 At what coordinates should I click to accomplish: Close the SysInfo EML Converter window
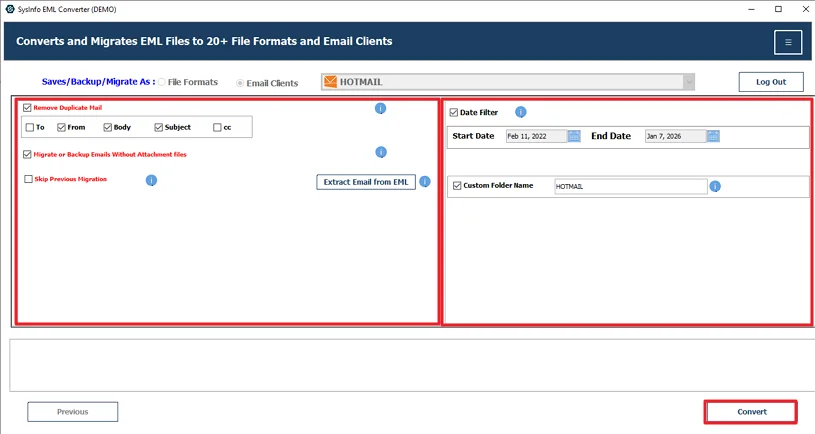pos(805,9)
